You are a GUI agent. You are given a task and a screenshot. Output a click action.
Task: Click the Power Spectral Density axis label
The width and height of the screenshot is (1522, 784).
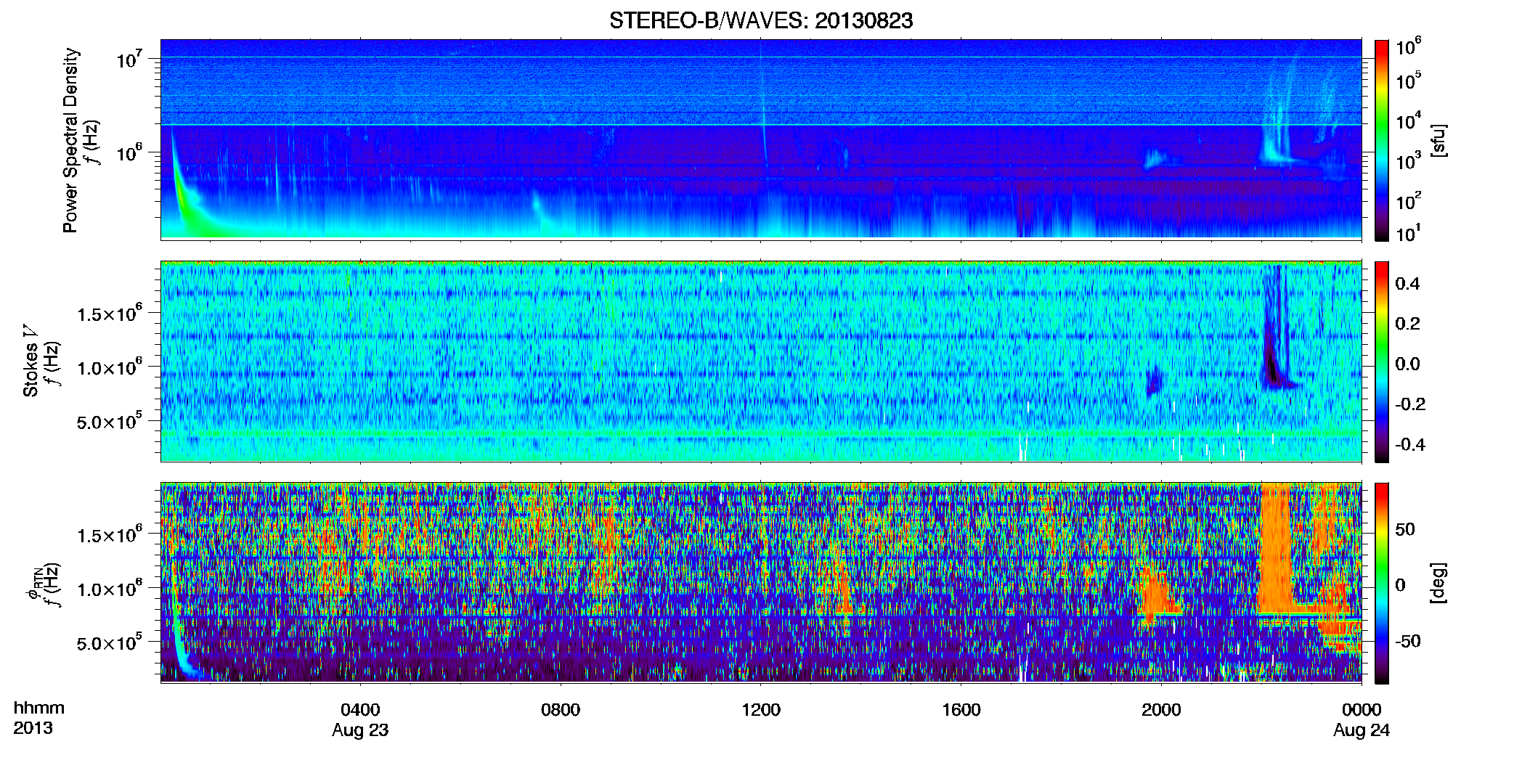(x=70, y=140)
